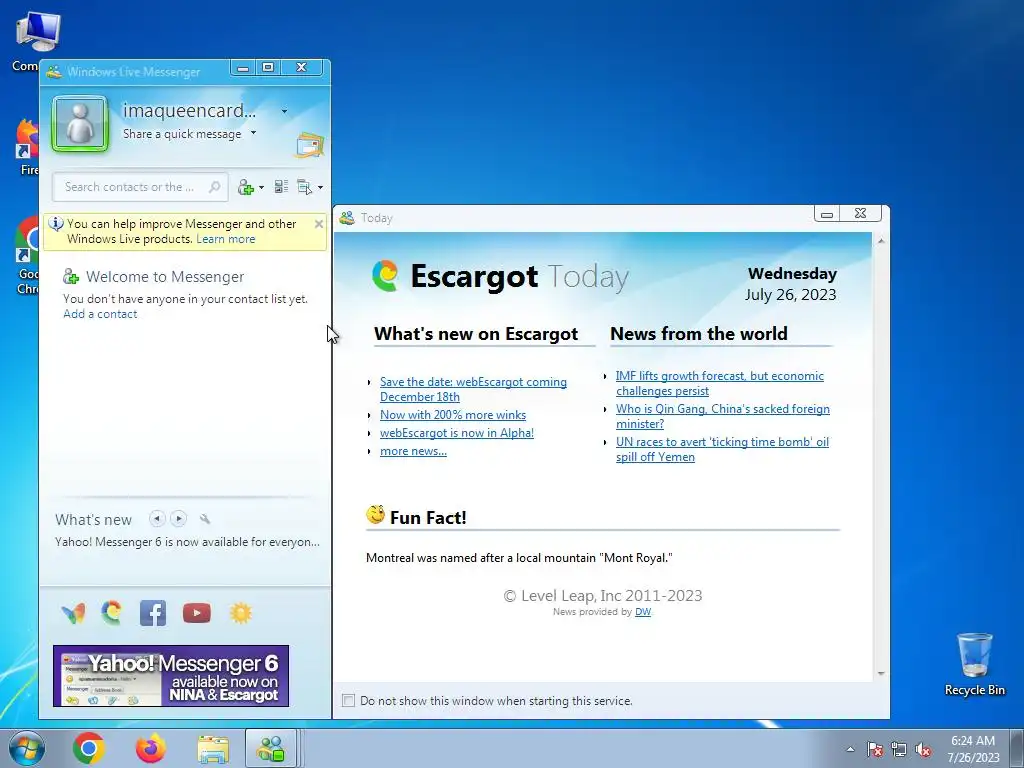Open Save the date: webEscargot coming link
The image size is (1024, 768).
(x=473, y=389)
